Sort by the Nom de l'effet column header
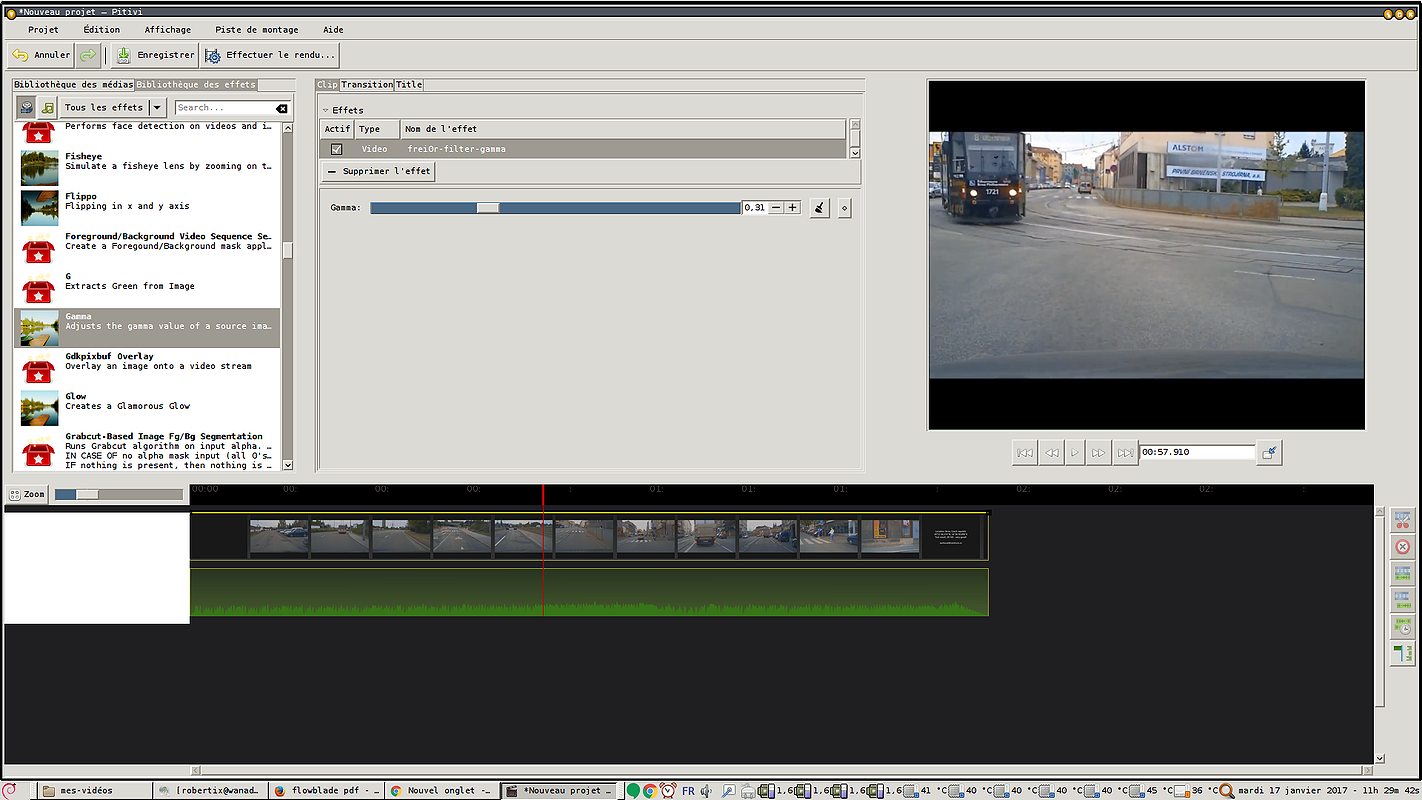Screen dimensions: 1422x800 pos(623,129)
